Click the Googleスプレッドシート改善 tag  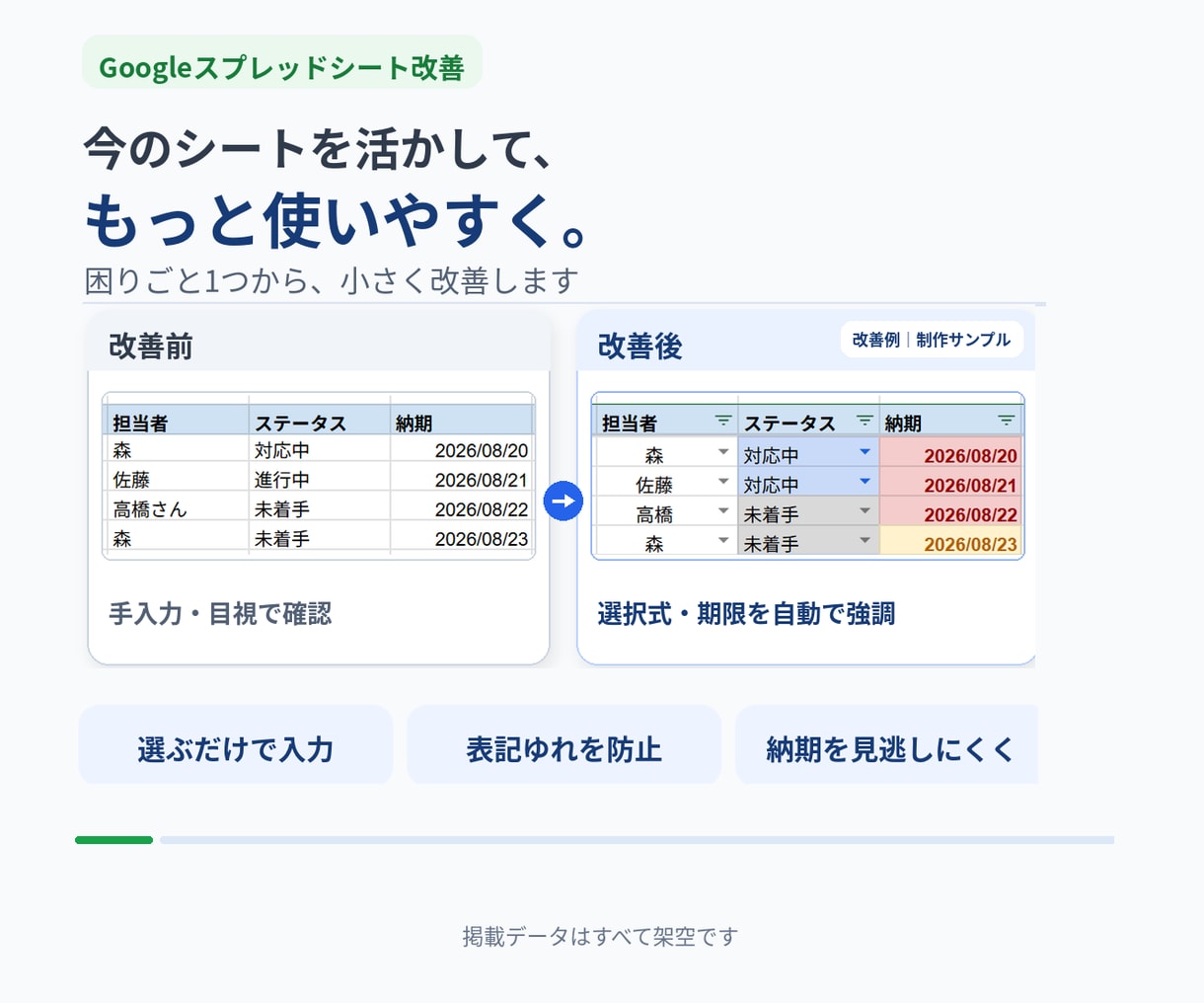tap(281, 63)
